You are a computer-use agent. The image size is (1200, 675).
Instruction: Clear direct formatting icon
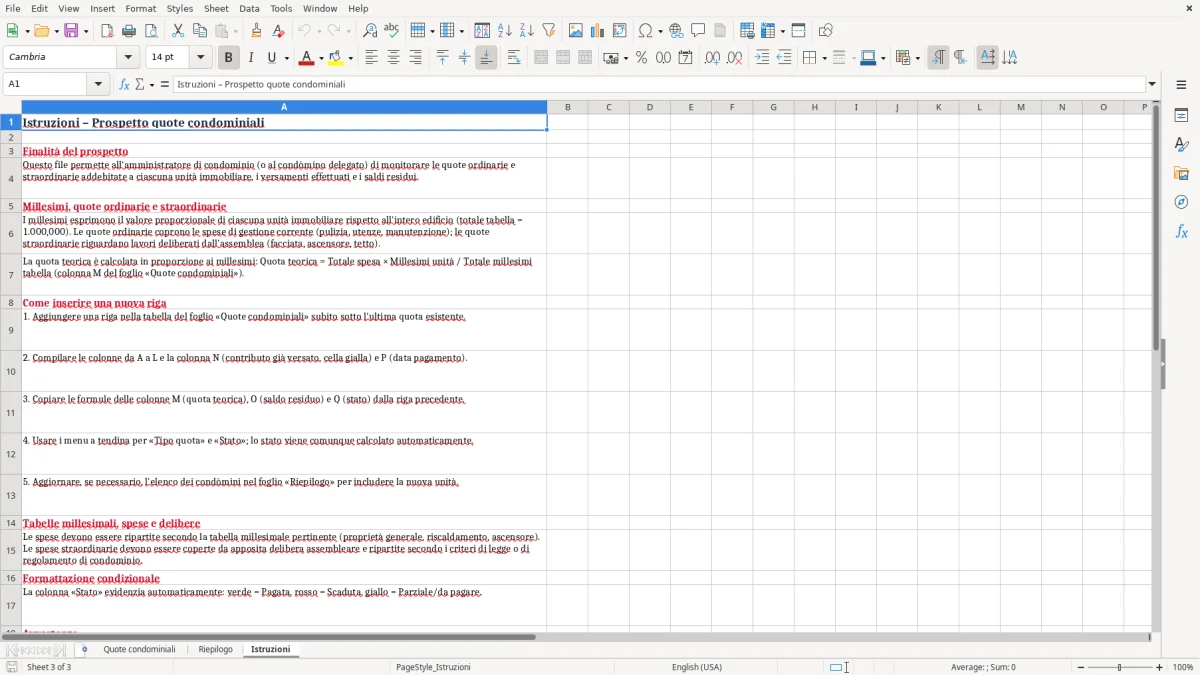(278, 31)
